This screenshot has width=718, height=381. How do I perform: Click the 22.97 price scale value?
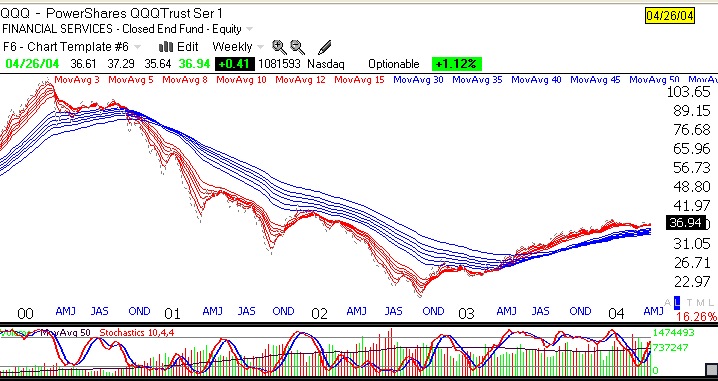click(x=691, y=281)
